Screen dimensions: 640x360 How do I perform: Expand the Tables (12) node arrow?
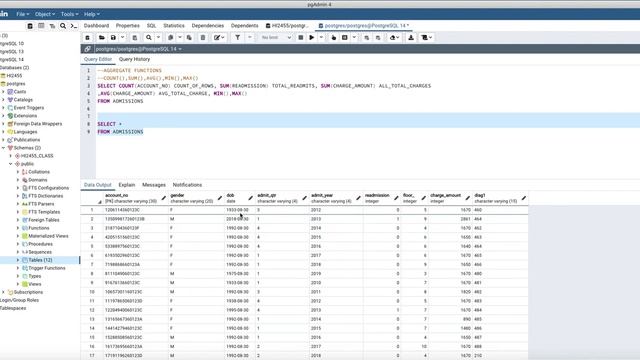coord(18,260)
